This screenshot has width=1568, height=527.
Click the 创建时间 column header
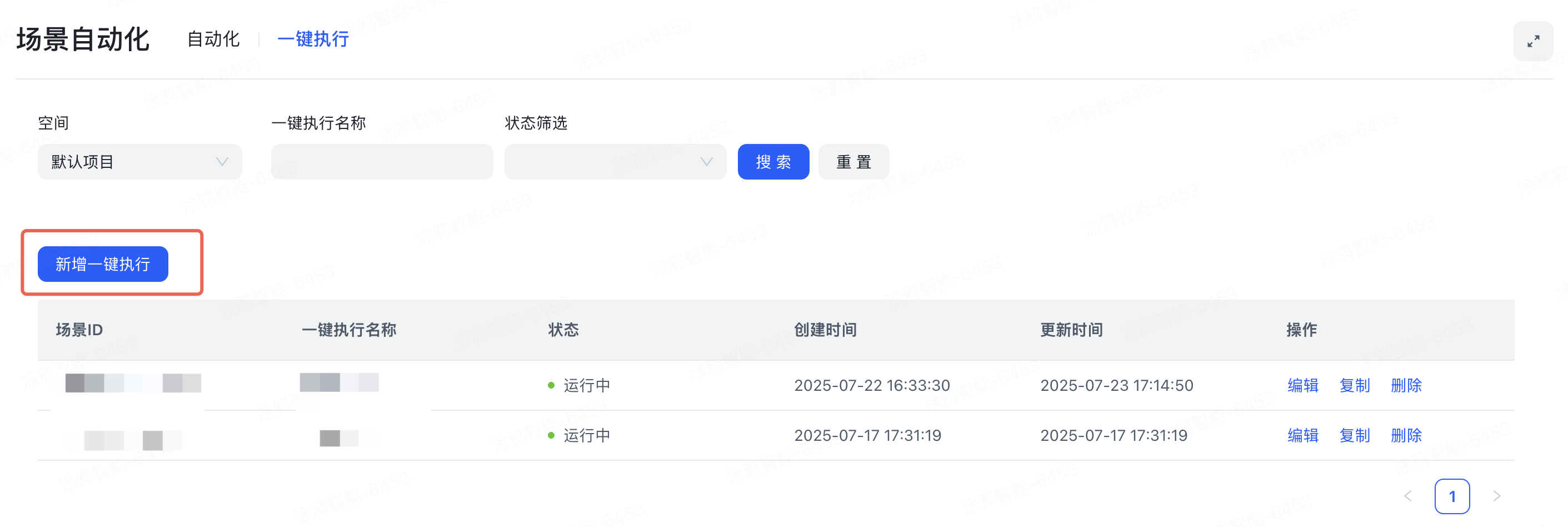825,330
